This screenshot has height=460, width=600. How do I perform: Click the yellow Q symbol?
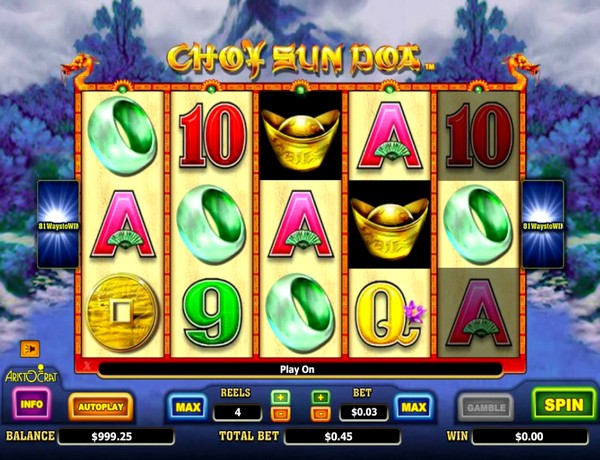388,313
